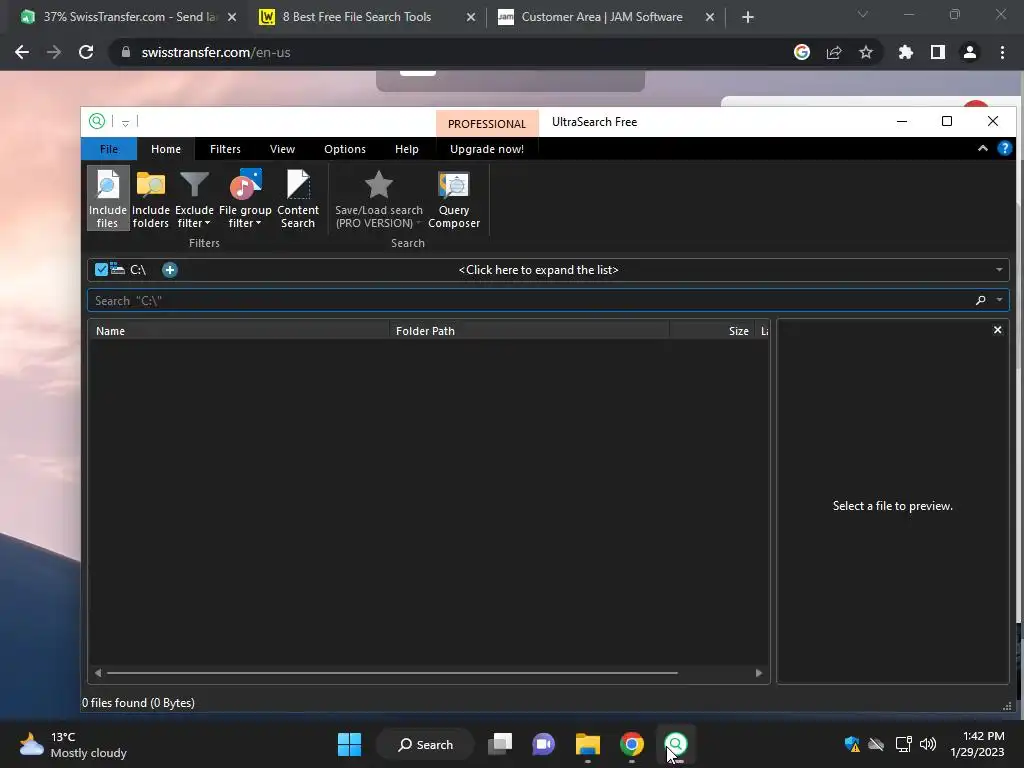Add a drive with the blue plus icon
Screen dimensions: 1024x768
[170, 270]
